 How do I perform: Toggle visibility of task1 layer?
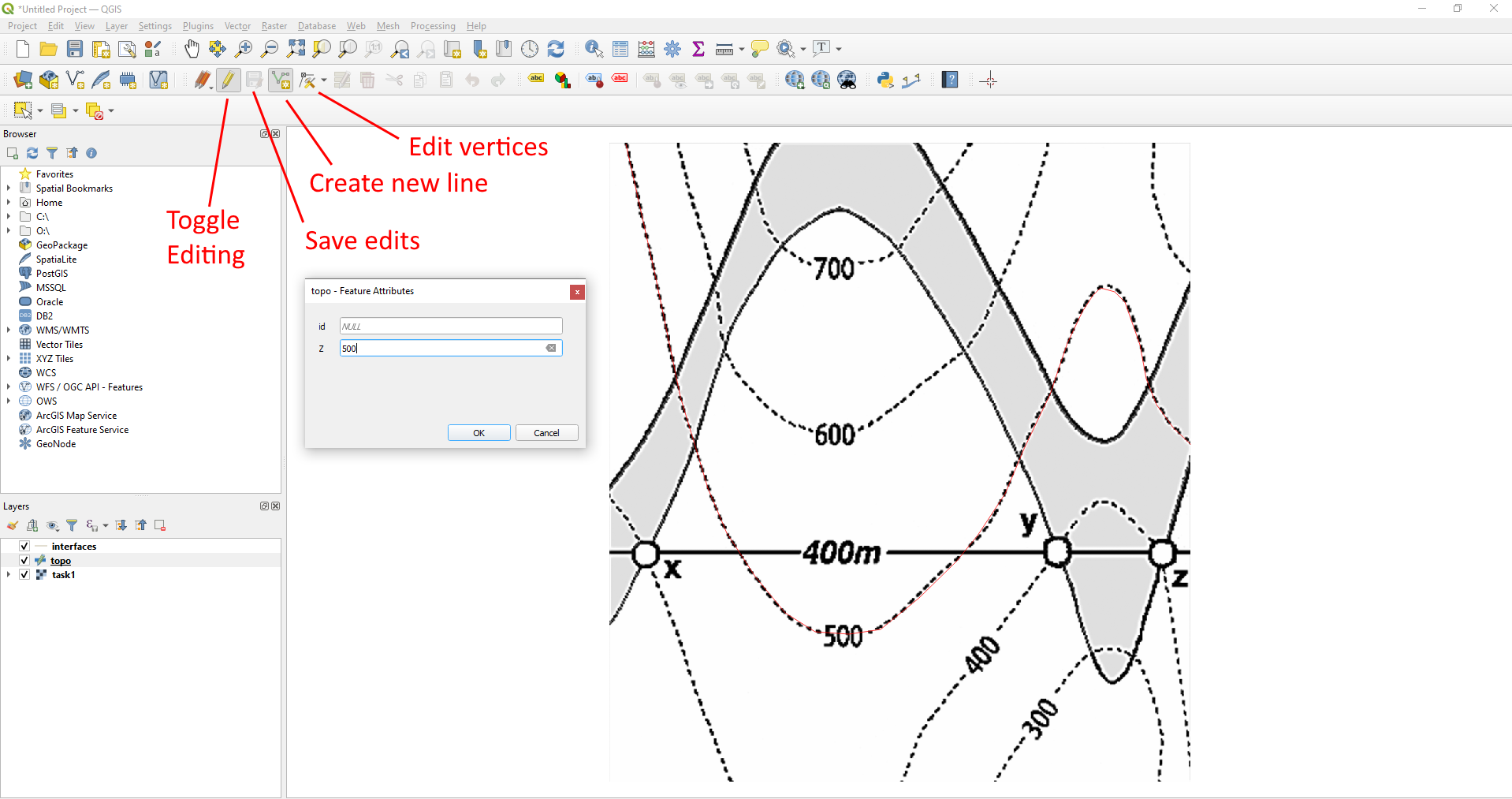(x=24, y=574)
